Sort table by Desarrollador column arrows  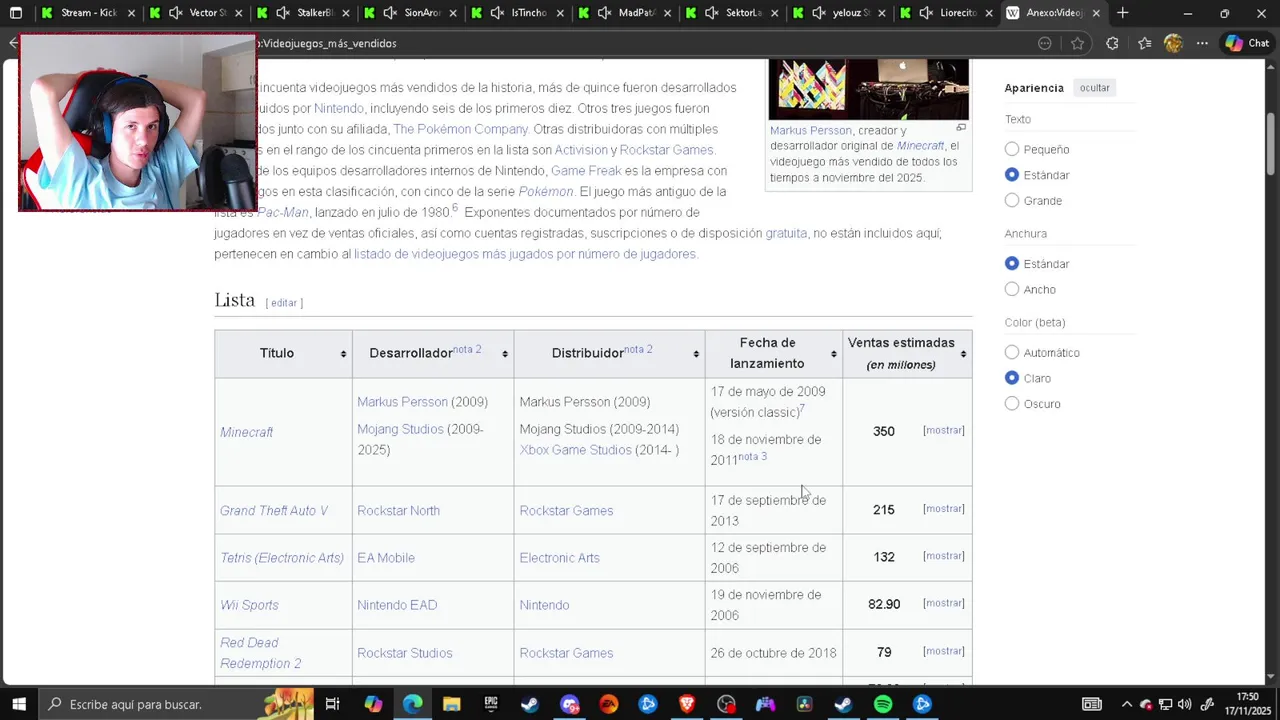pyautogui.click(x=505, y=354)
